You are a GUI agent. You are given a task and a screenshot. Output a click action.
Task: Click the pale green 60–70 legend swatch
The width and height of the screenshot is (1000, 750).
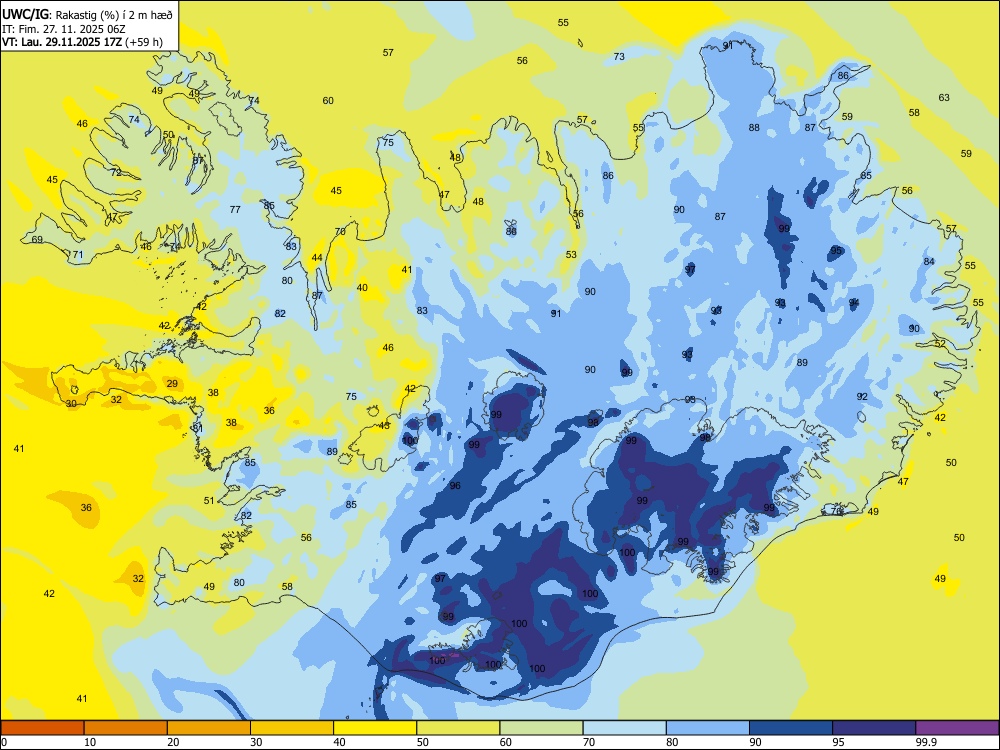541,728
